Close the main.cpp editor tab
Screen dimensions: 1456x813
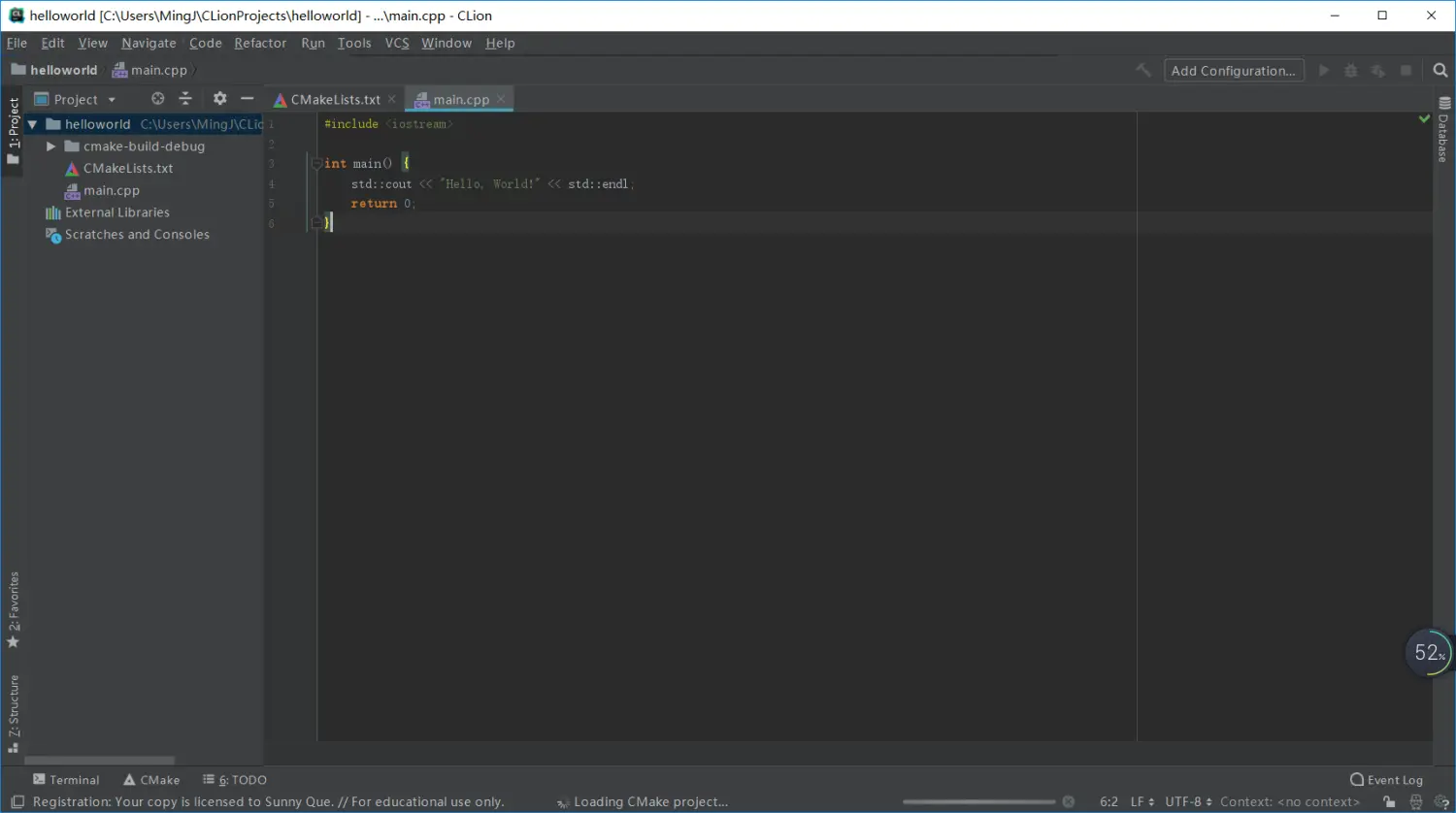(501, 99)
